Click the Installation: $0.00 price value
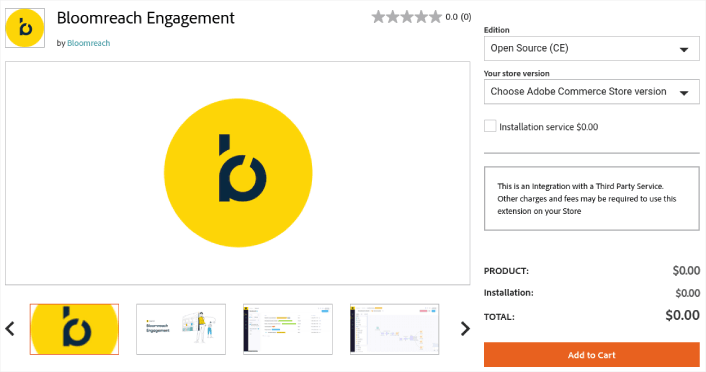Screen dimensions: 706x372 tap(688, 293)
